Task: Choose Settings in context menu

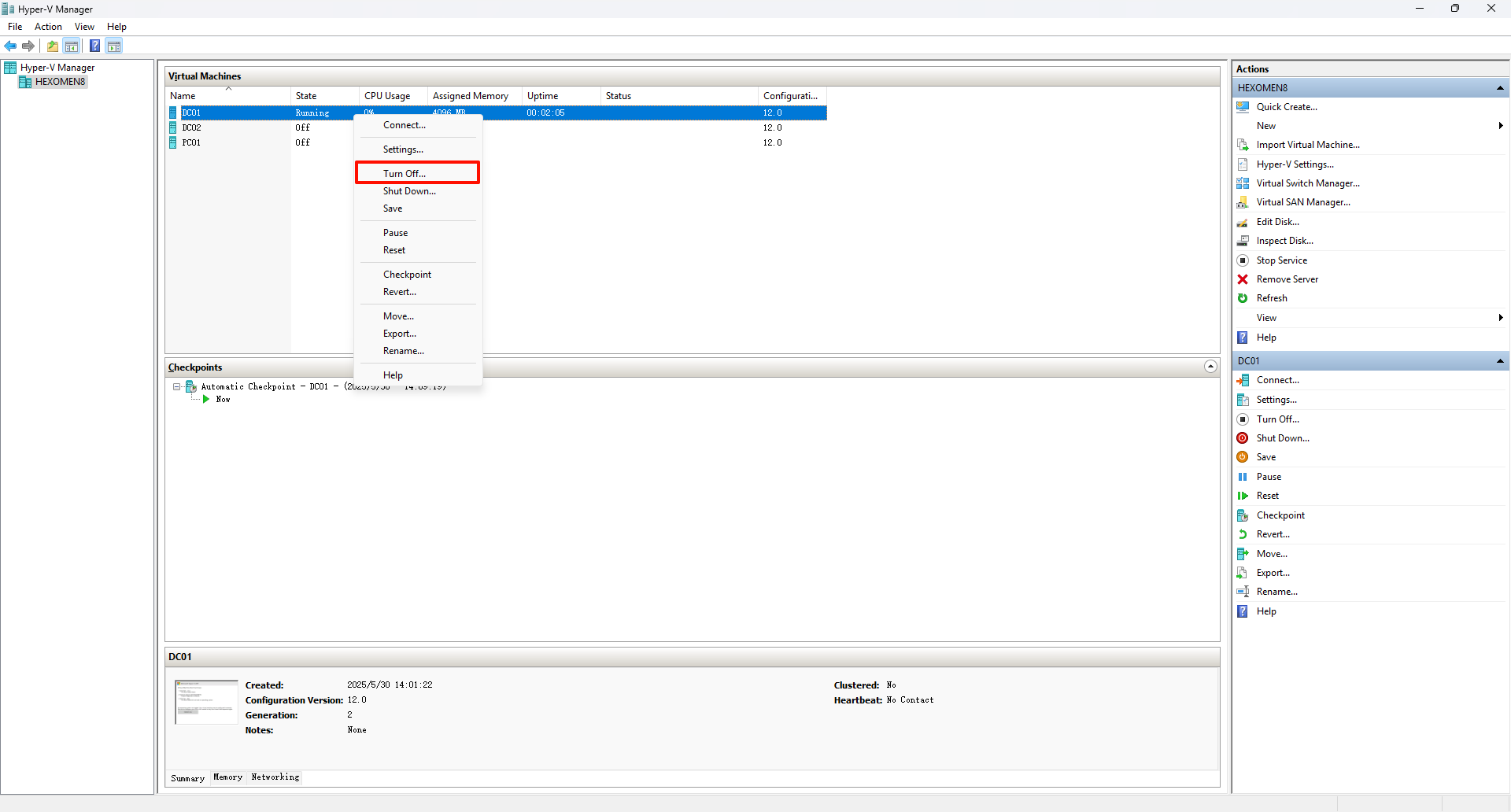Action: click(x=418, y=149)
